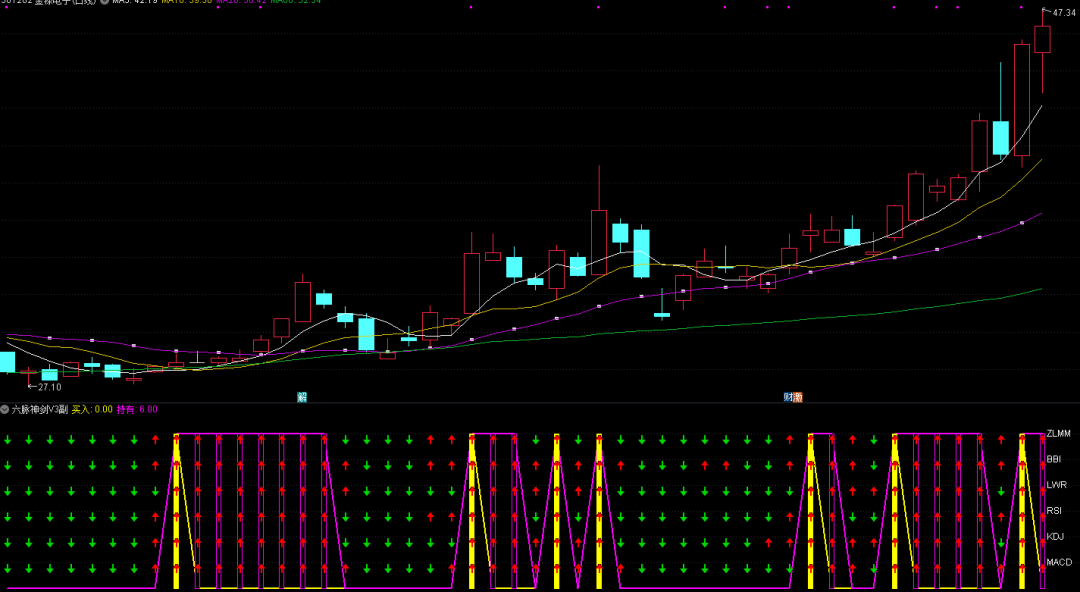The image size is (1080, 592).
Task: Click the cyan 解 event marker
Action: click(x=301, y=397)
